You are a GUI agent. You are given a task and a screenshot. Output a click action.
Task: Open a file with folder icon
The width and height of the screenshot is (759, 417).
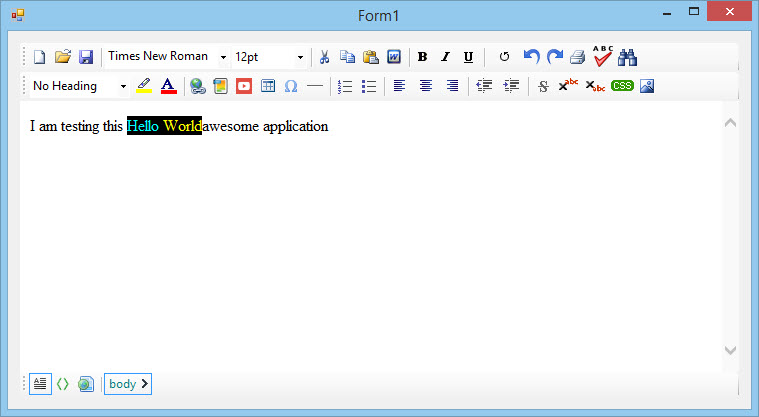[63, 57]
